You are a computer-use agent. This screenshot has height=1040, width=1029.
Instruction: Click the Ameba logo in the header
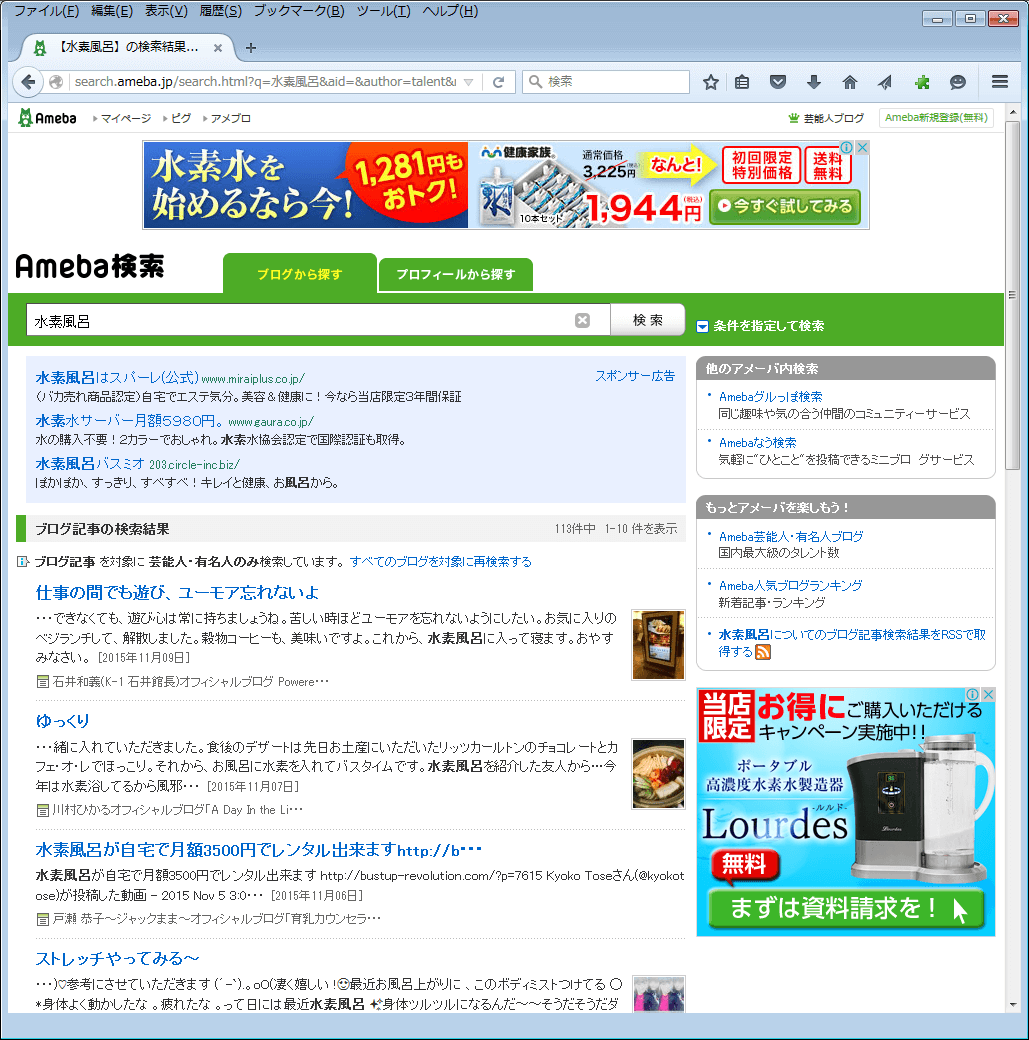[47, 118]
